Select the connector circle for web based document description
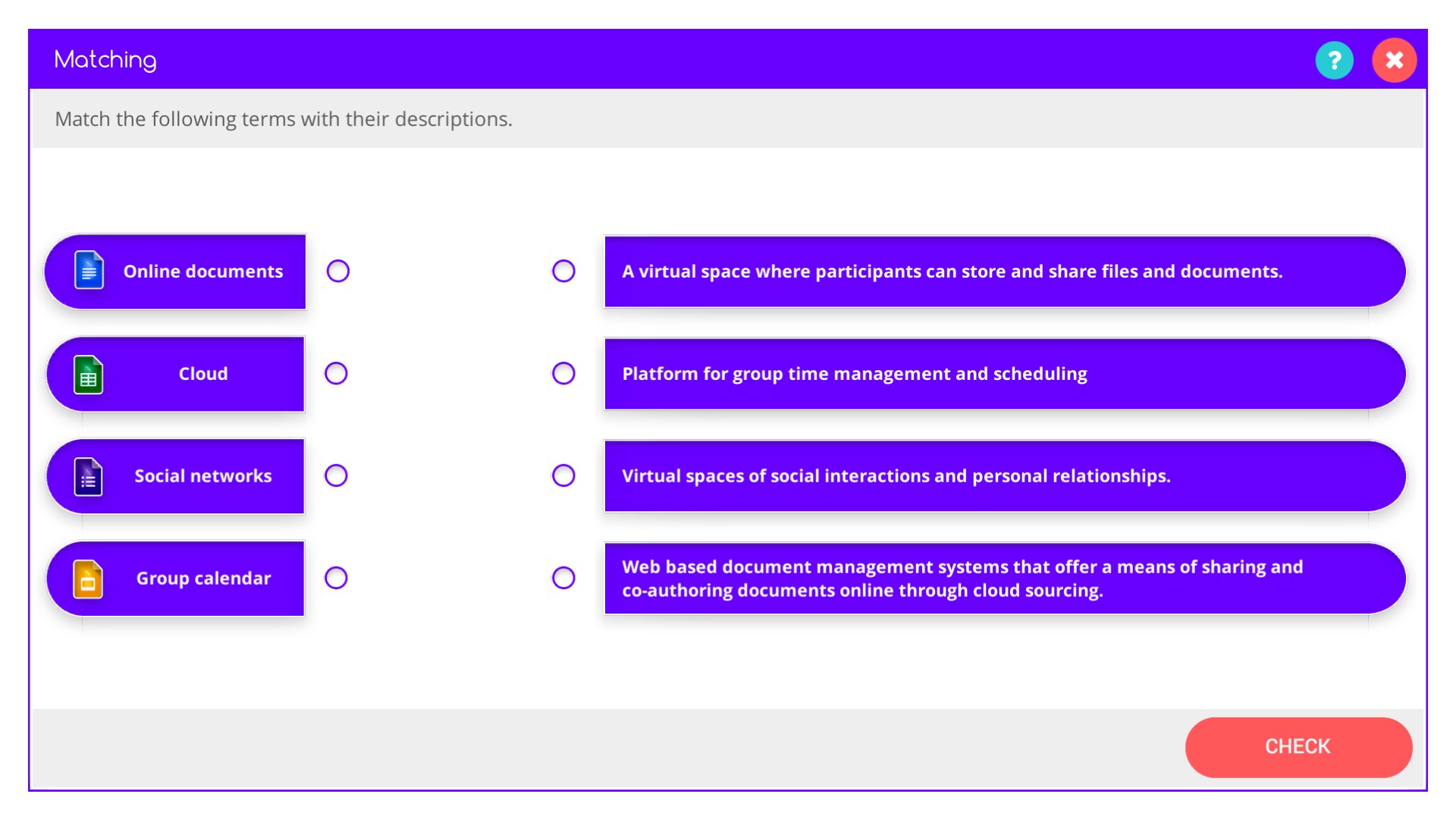Viewport: 1456px width, 819px height. (x=563, y=578)
